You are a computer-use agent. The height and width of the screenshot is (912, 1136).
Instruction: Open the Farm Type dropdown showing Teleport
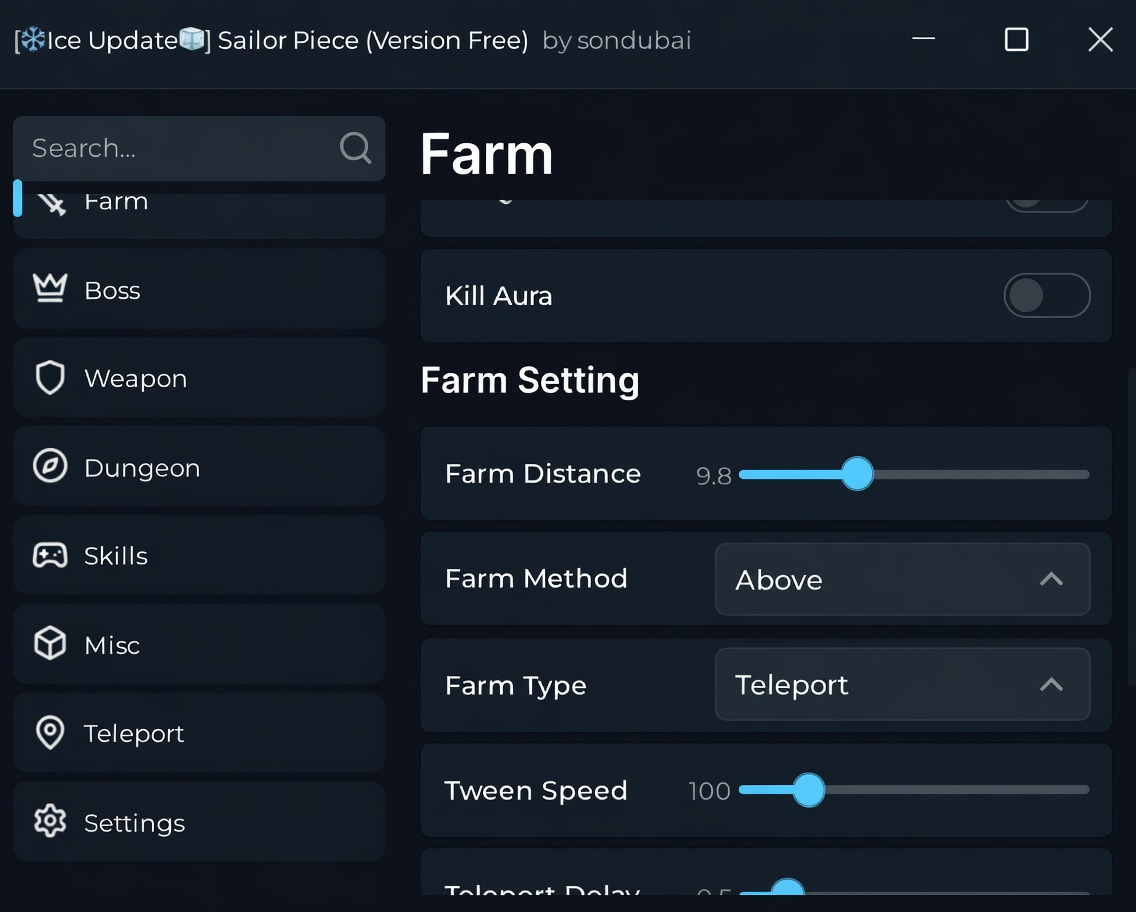[x=901, y=685]
